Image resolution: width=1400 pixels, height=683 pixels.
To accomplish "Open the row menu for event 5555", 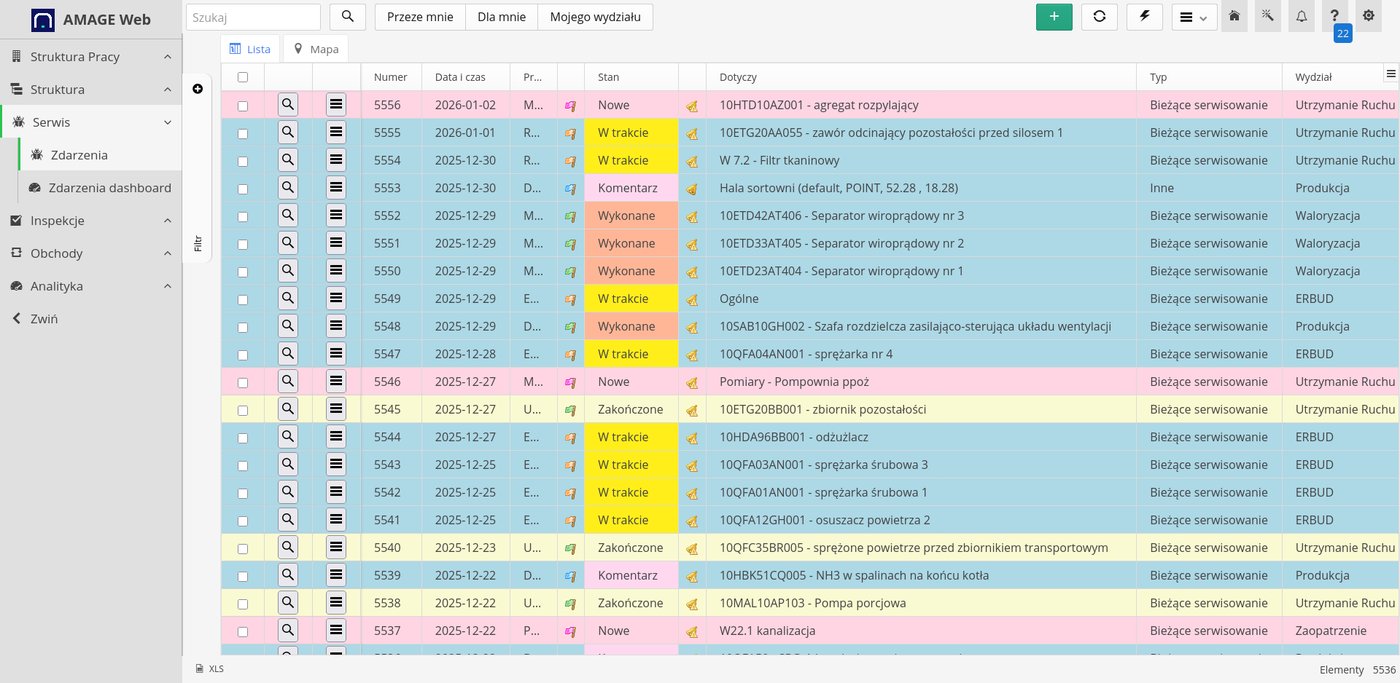I will coord(336,132).
